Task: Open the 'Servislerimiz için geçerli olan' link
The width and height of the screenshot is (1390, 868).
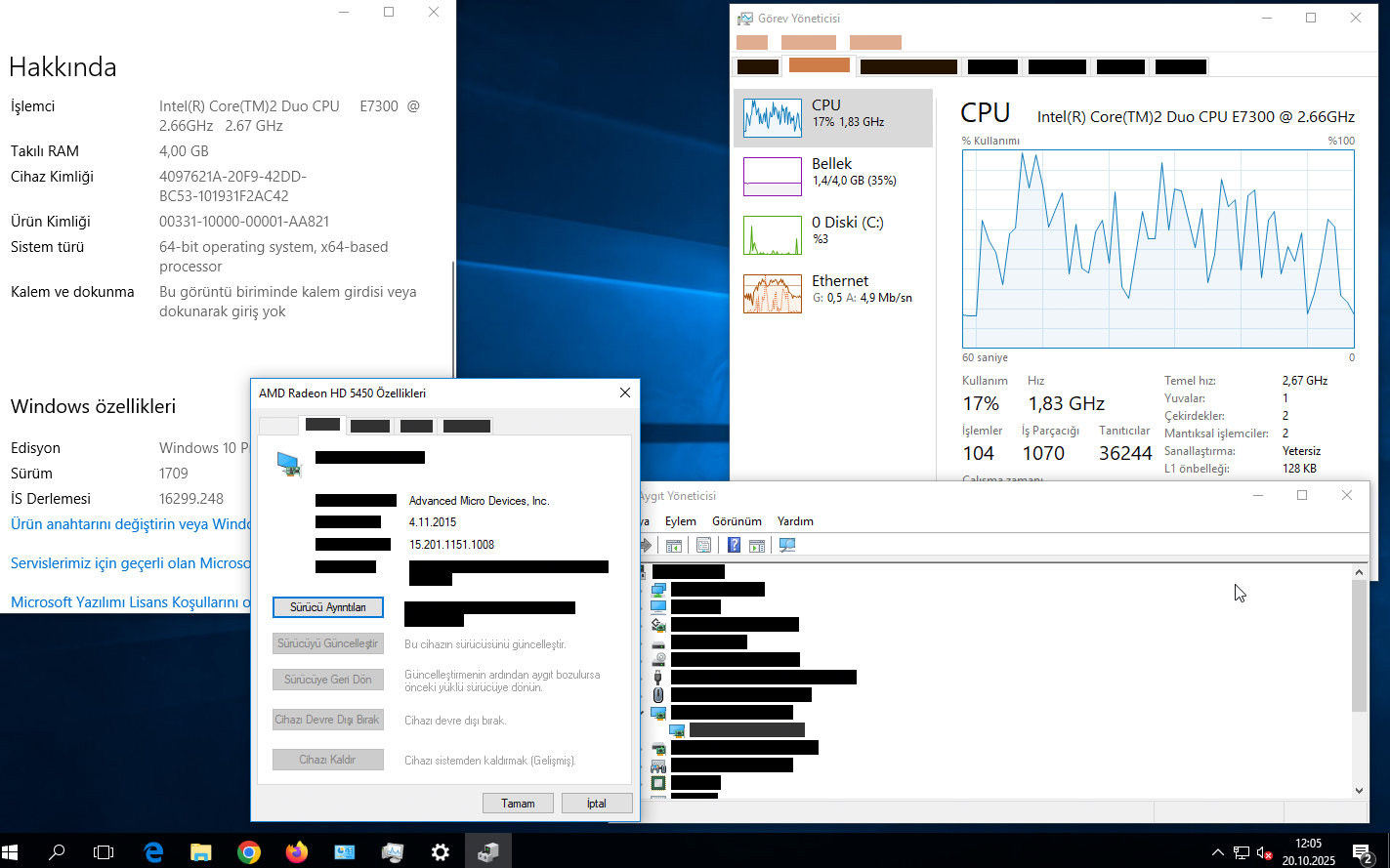Action: click(x=131, y=563)
